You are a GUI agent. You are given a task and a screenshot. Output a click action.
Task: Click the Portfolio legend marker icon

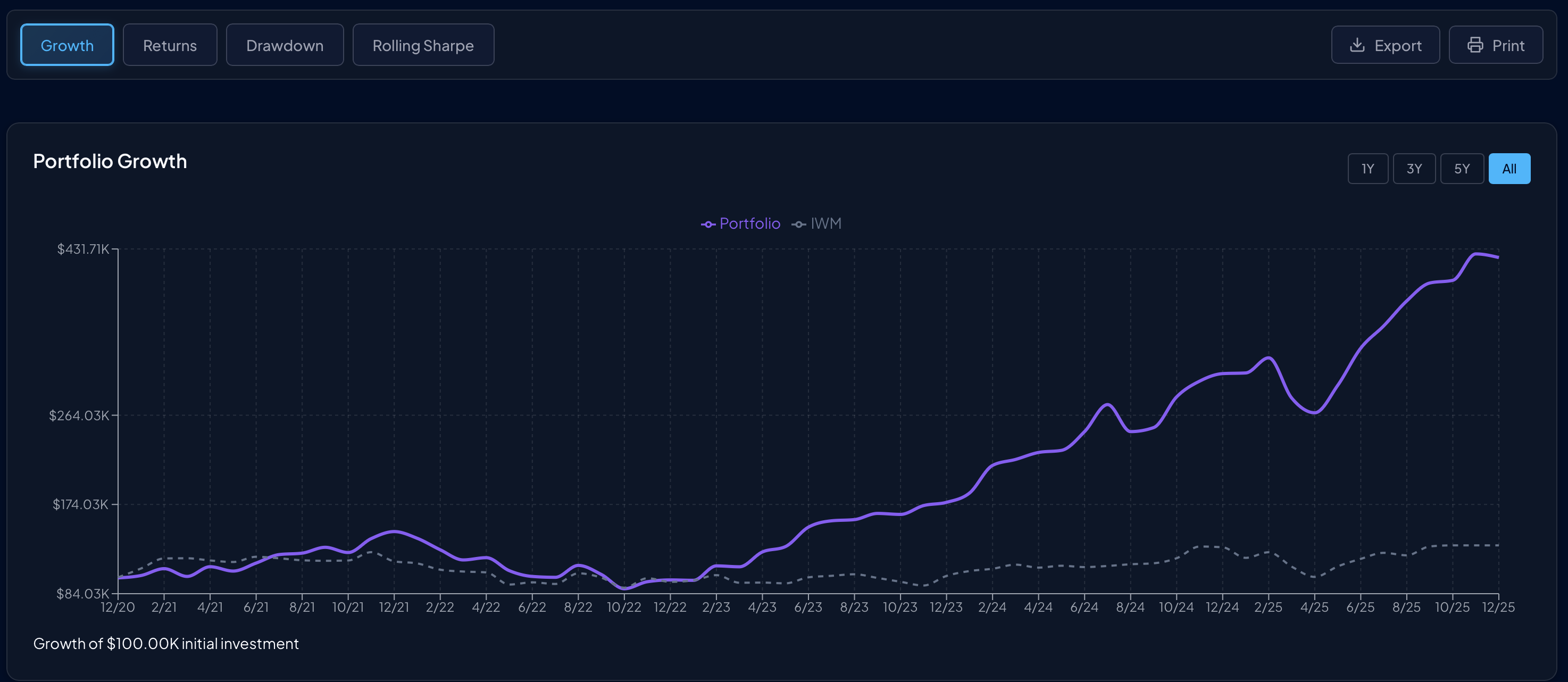(707, 224)
